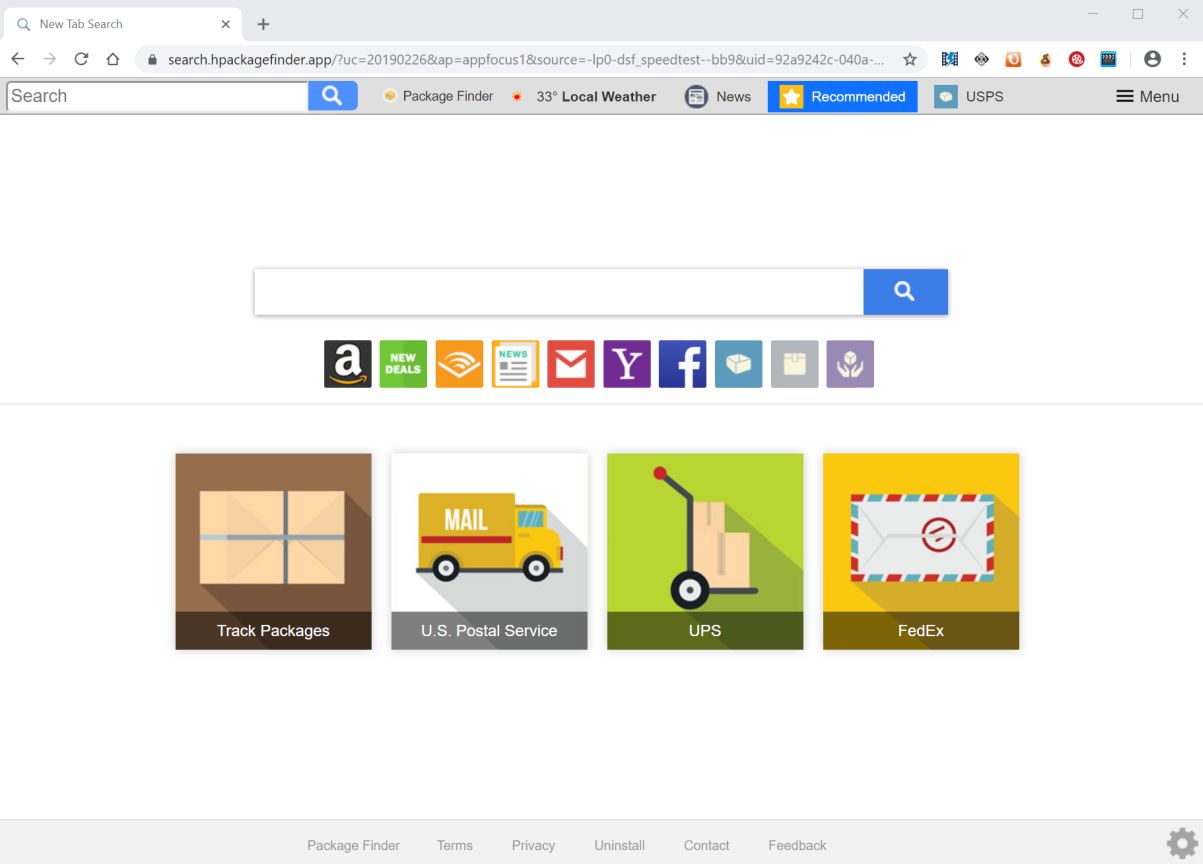1203x864 pixels.
Task: Open the Feedback footer link
Action: [797, 845]
